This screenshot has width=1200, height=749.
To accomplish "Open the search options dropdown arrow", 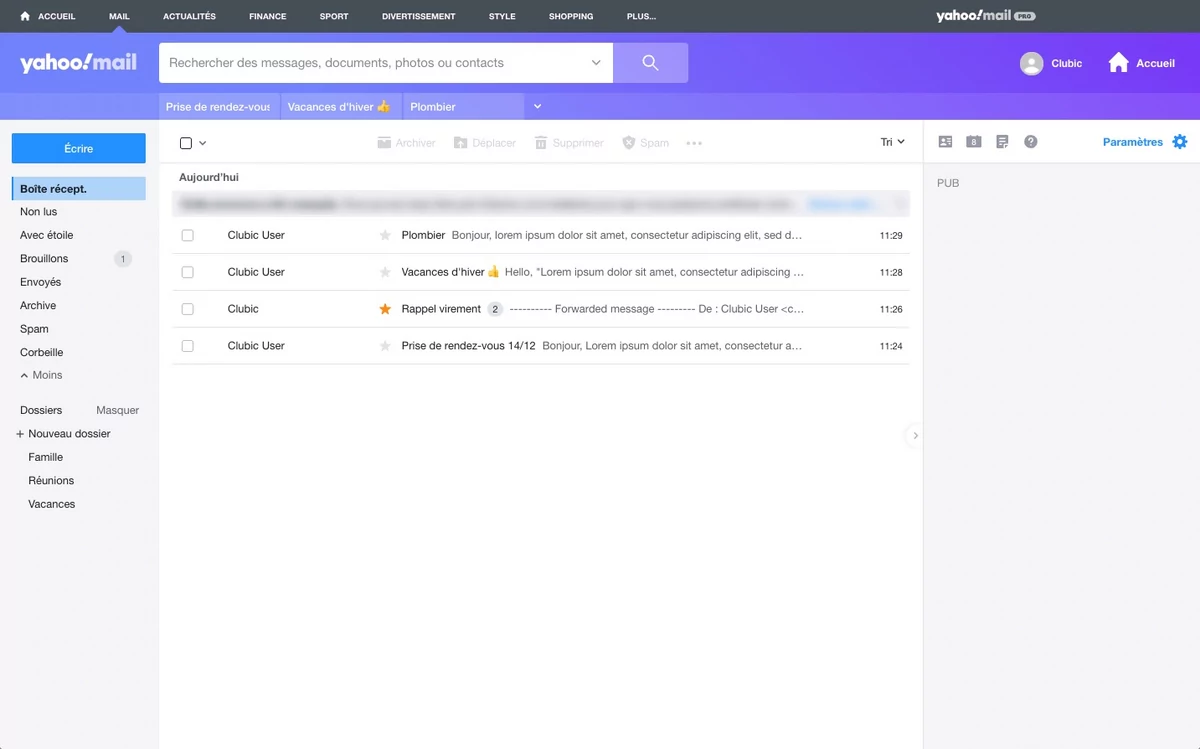I will (596, 63).
